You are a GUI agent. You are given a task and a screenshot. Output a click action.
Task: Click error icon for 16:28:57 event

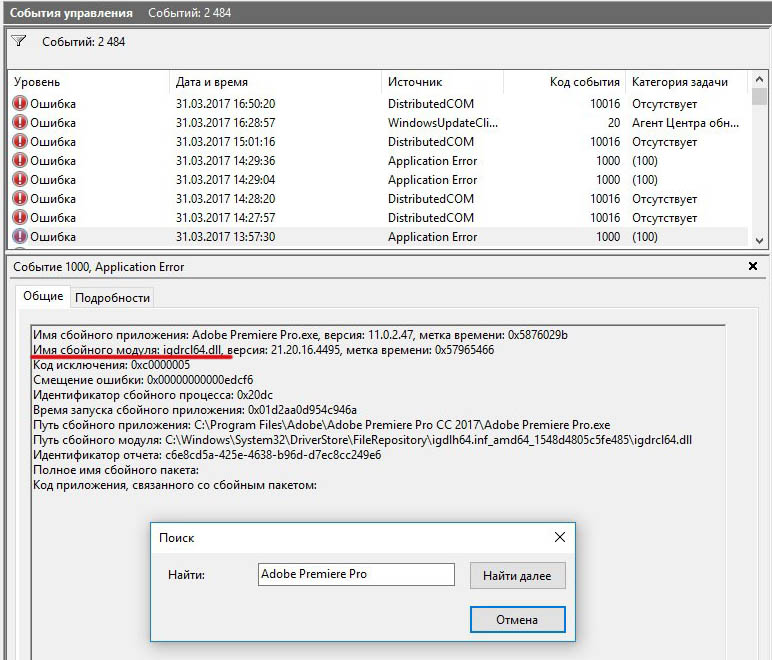coord(20,122)
